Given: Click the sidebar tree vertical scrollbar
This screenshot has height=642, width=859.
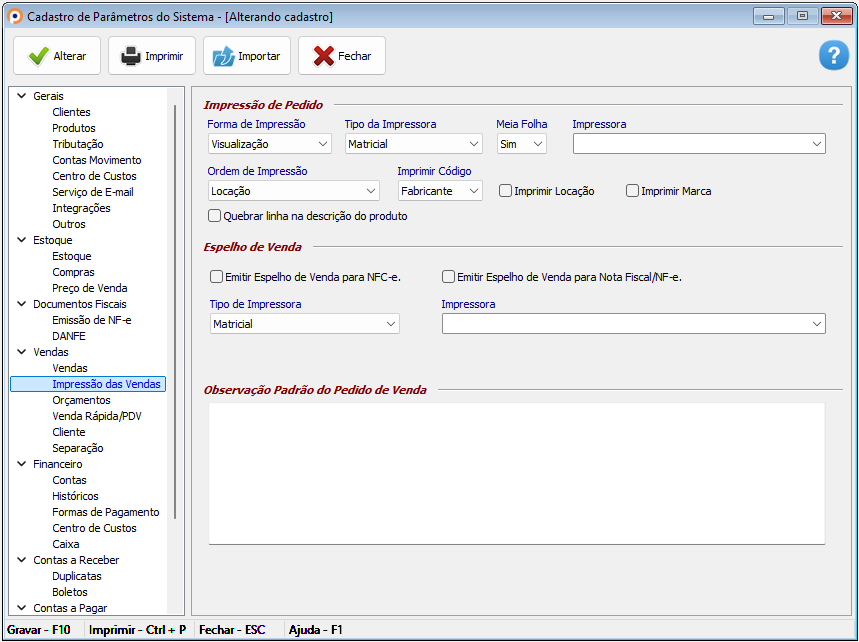Looking at the screenshot, I should 176,310.
